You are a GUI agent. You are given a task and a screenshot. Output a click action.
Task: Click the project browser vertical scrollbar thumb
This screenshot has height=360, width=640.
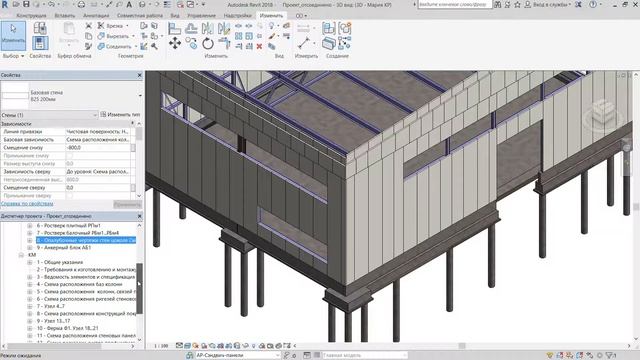tap(139, 289)
